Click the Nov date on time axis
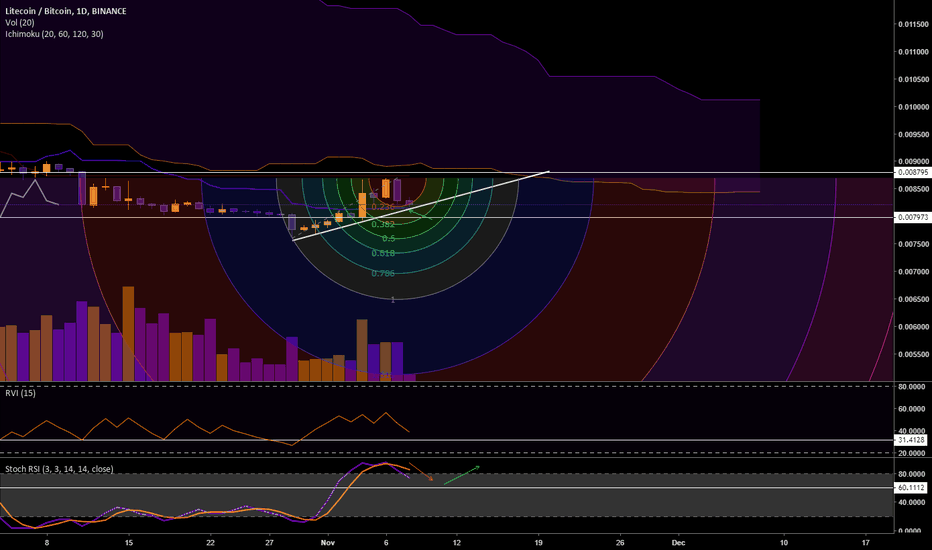This screenshot has height=550, width=932. (328, 542)
